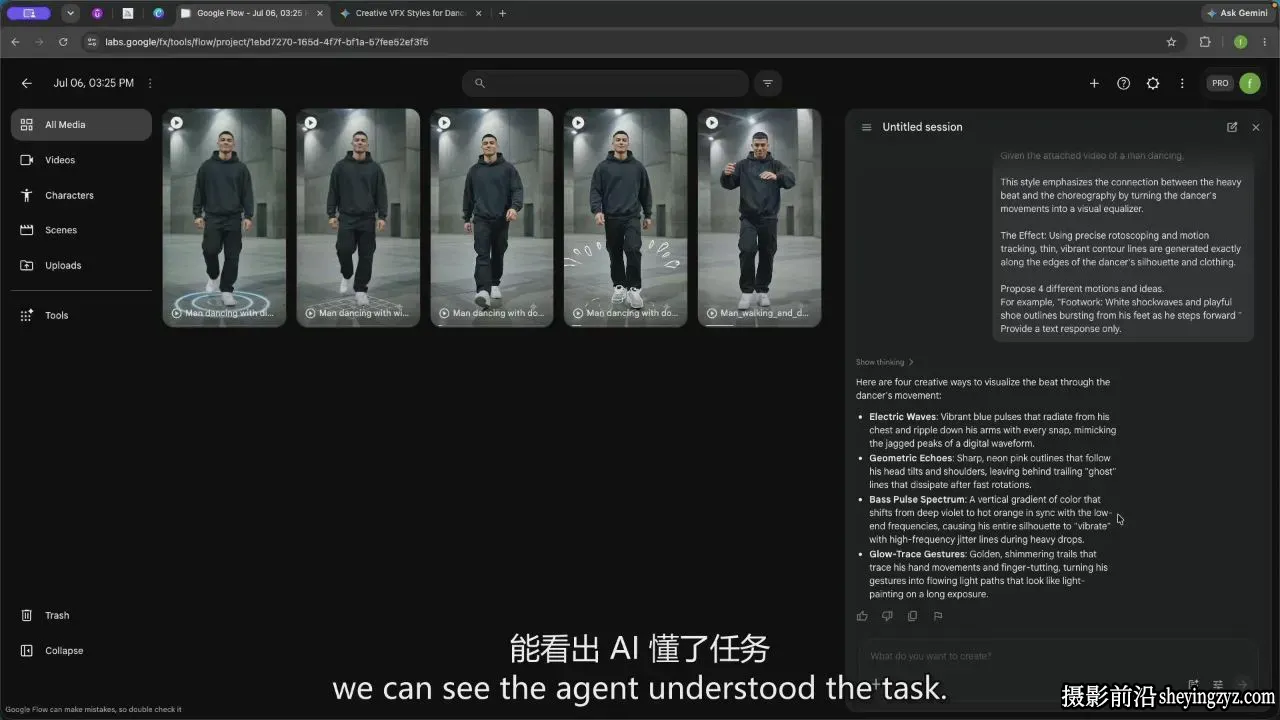Flag the agent response
Viewport: 1280px width, 720px height.
pos(938,616)
